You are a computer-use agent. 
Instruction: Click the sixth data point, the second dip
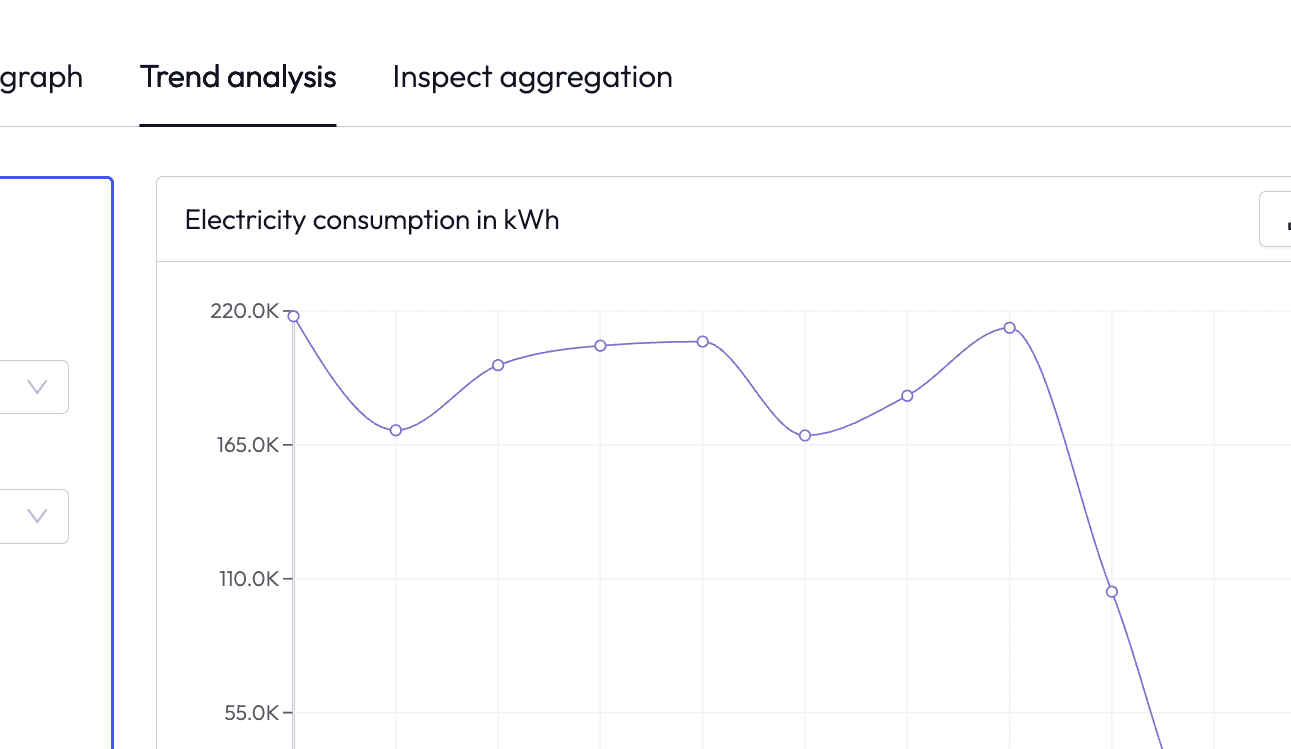[805, 435]
